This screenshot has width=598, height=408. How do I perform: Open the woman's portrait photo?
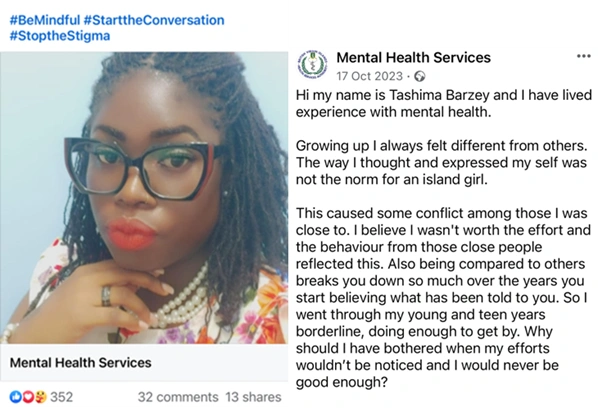coord(144,198)
